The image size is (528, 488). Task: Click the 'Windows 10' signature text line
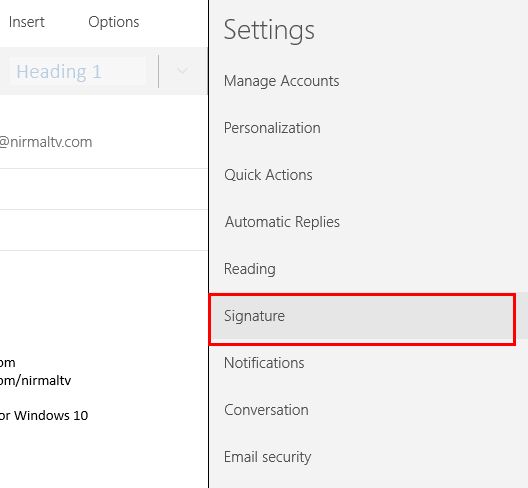coord(44,416)
